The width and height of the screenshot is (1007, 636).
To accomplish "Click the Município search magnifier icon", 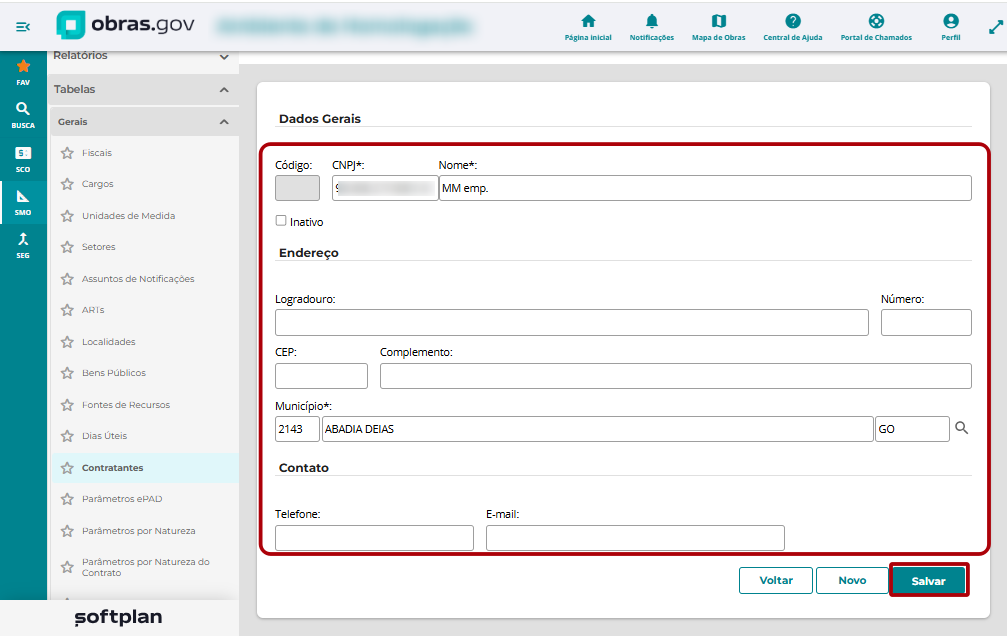I will point(961,428).
